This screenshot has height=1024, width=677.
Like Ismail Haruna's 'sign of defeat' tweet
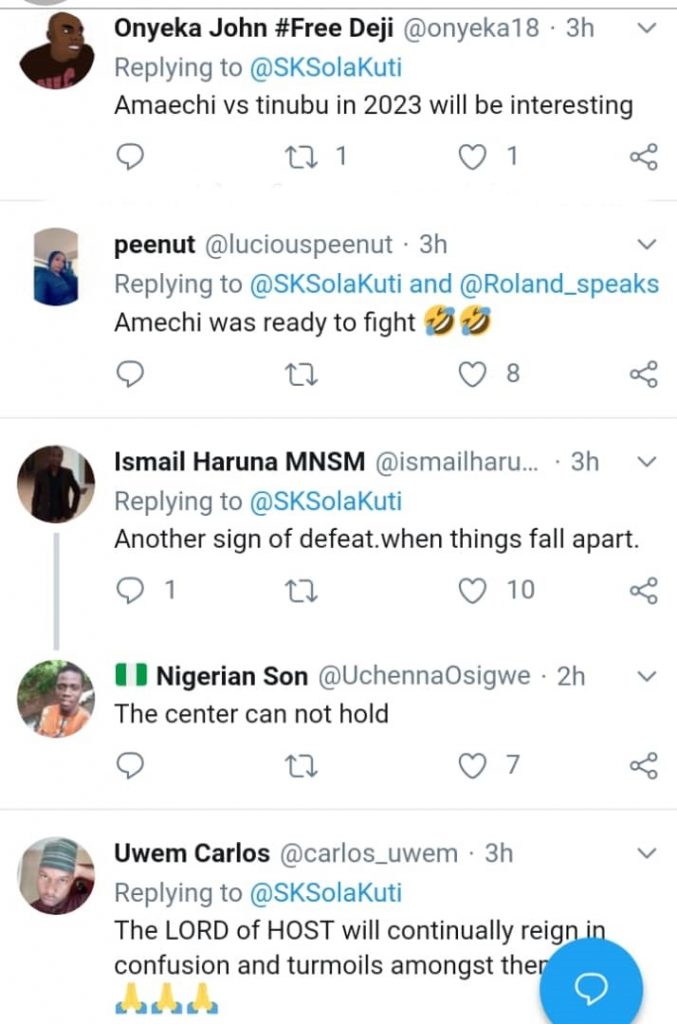(473, 590)
